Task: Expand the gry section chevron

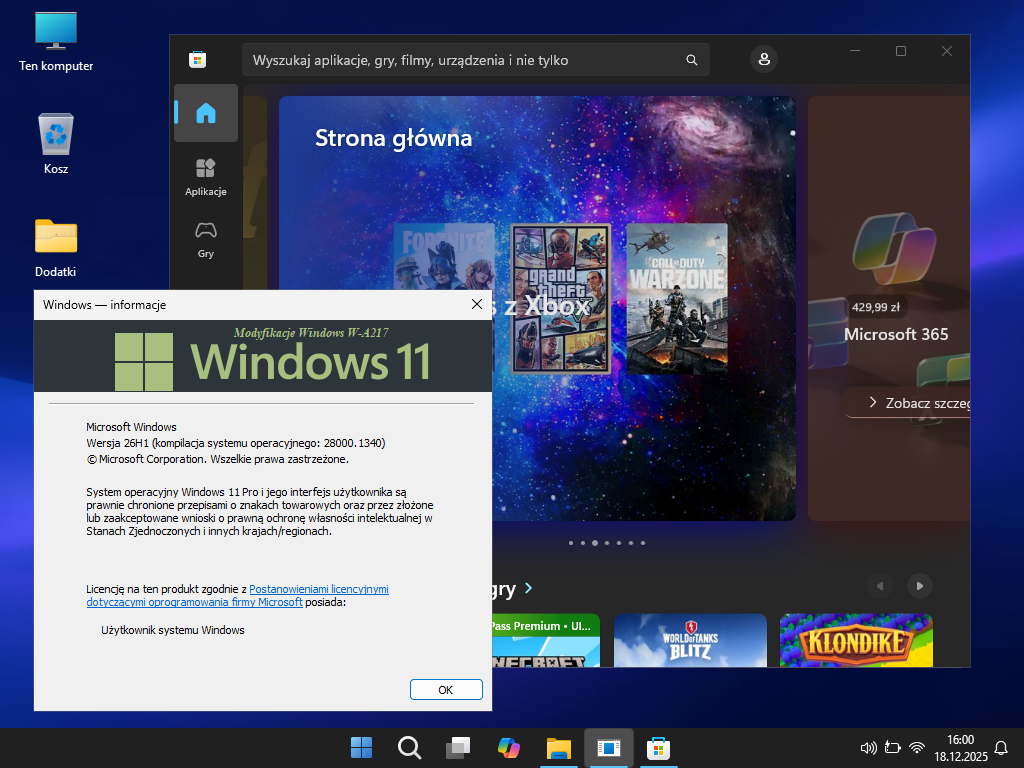Action: 528,588
